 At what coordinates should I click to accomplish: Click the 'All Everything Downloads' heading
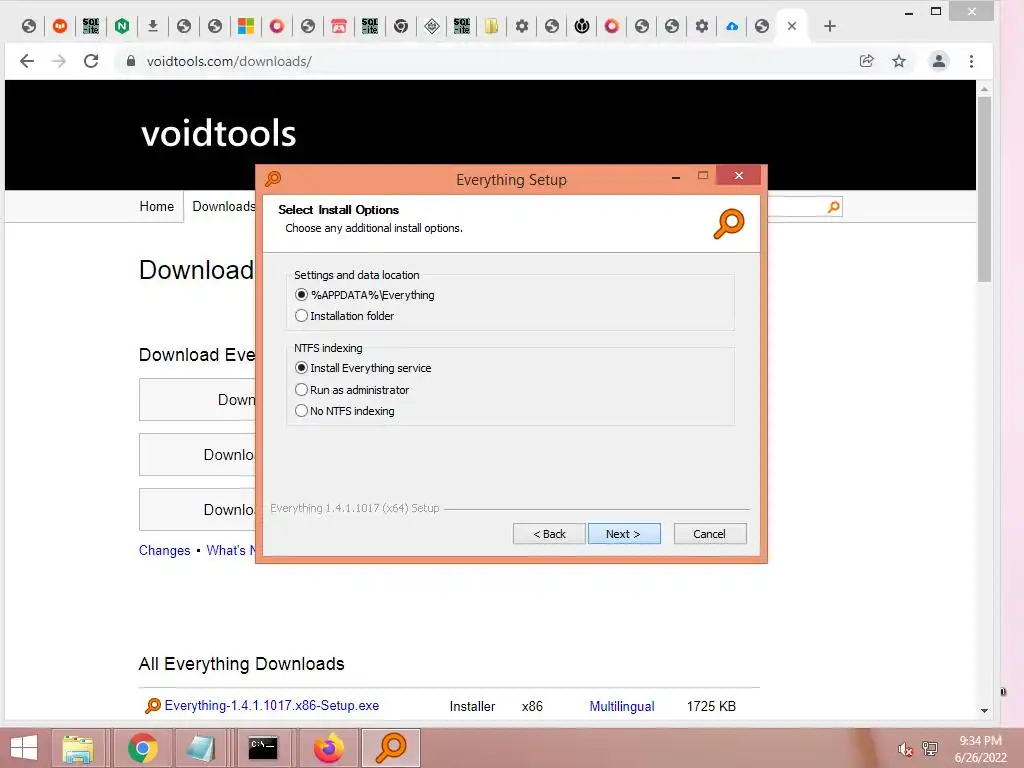point(241,664)
